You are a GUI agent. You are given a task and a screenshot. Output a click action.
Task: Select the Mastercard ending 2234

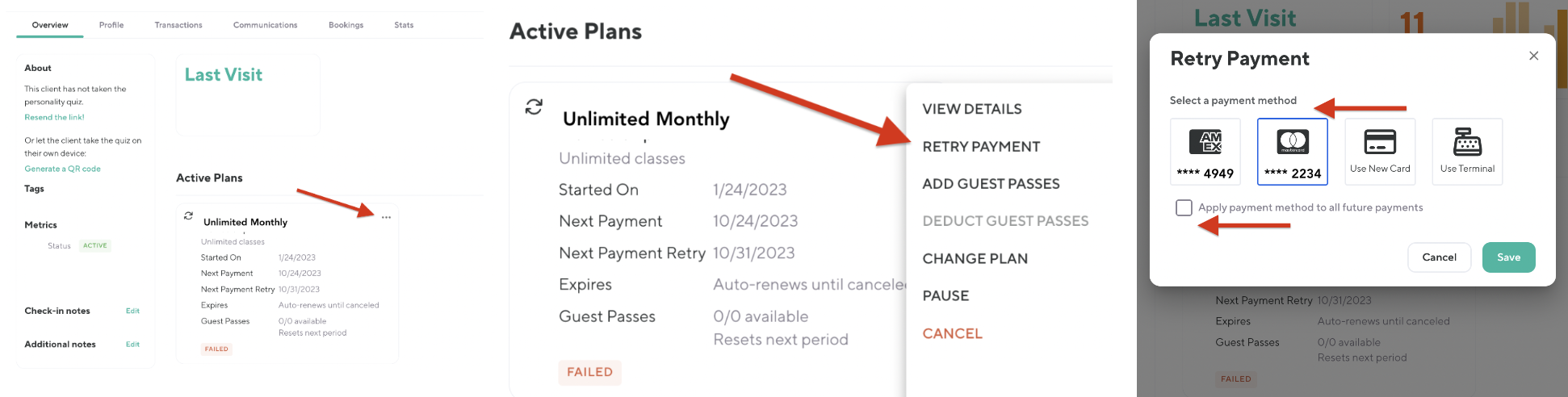point(1292,152)
